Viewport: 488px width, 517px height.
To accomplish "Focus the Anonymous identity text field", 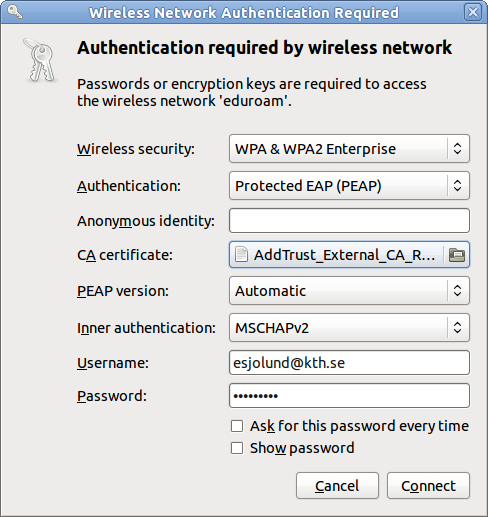I will point(349,221).
